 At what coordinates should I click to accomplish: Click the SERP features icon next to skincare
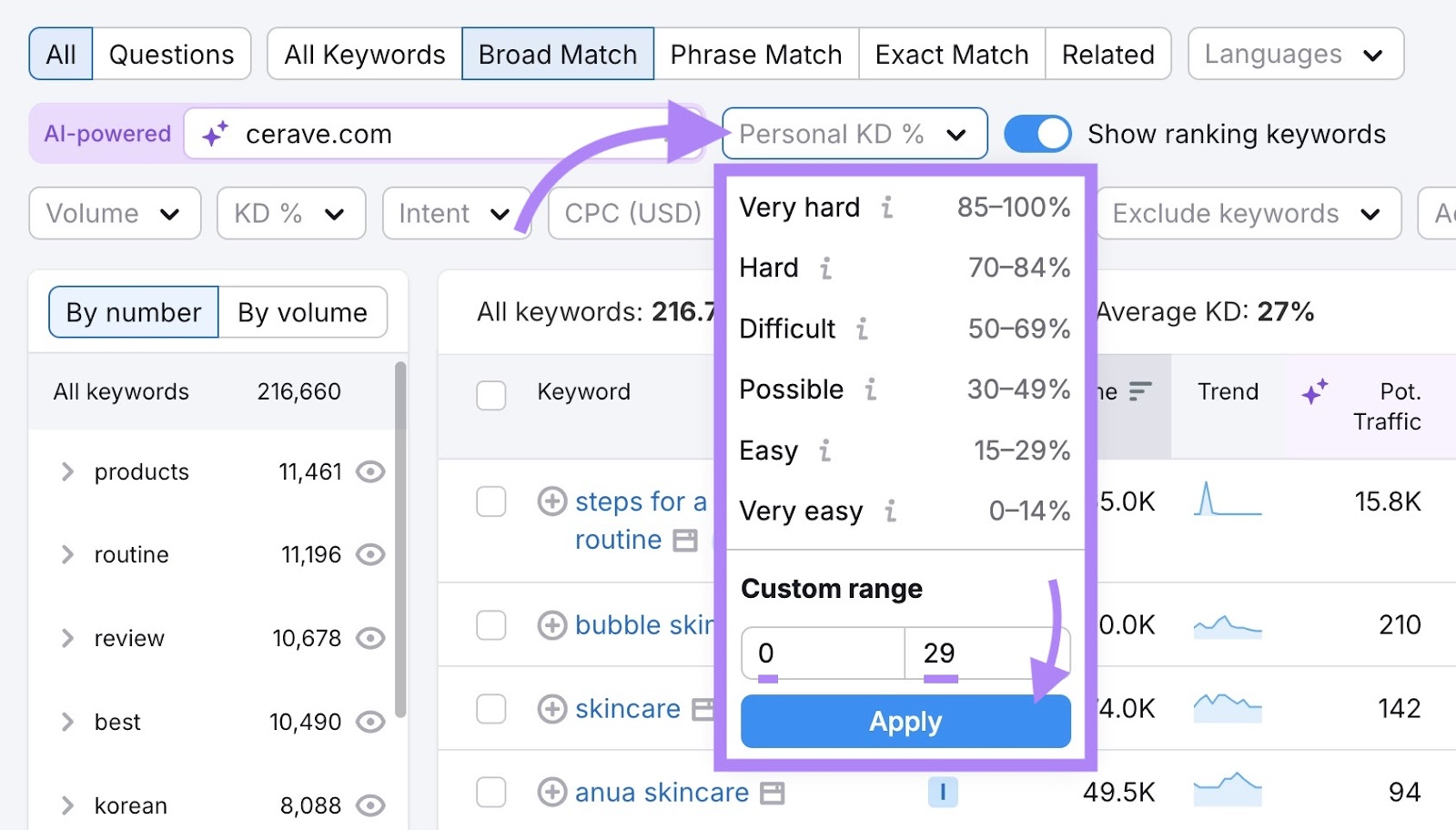(703, 709)
